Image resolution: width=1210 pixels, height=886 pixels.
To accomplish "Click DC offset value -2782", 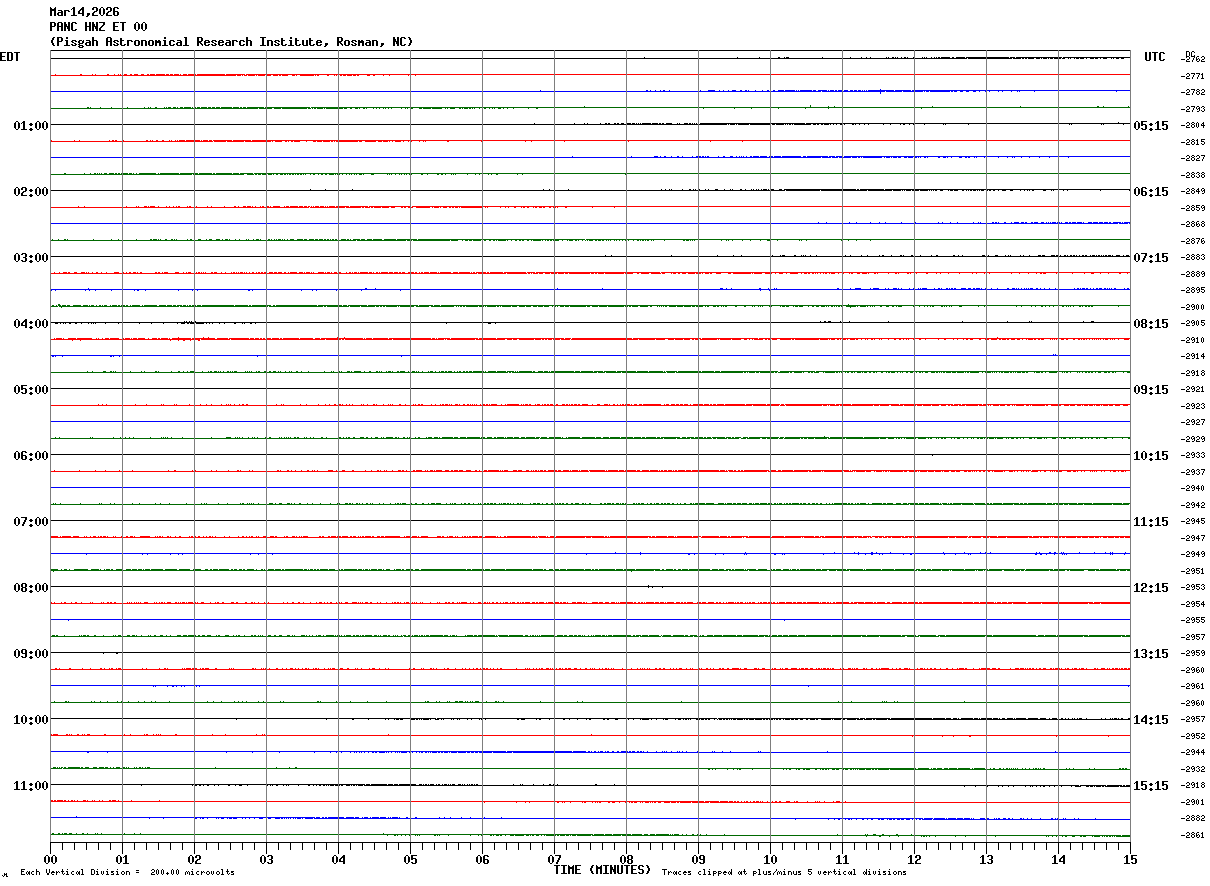I will (1193, 92).
